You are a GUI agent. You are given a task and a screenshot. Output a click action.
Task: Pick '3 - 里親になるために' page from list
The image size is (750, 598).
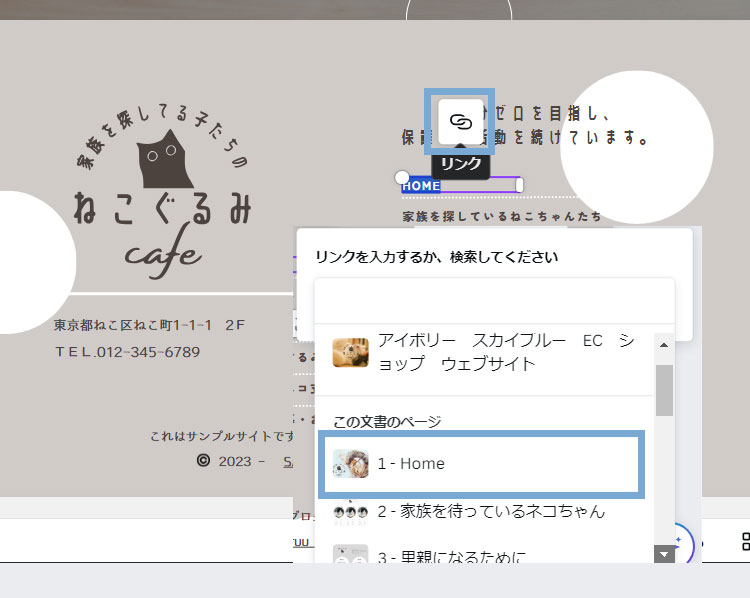point(480,556)
